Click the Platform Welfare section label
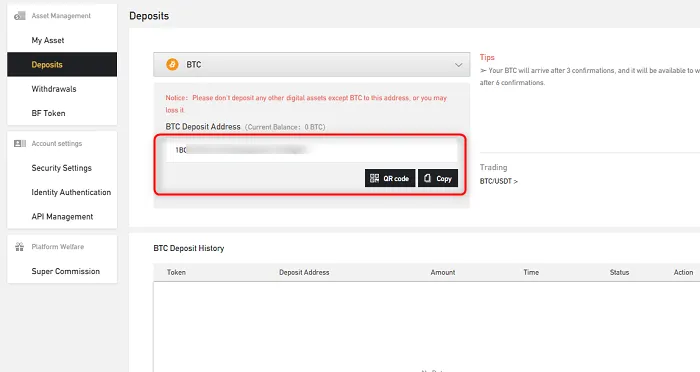This screenshot has width=700, height=372. click(58, 247)
